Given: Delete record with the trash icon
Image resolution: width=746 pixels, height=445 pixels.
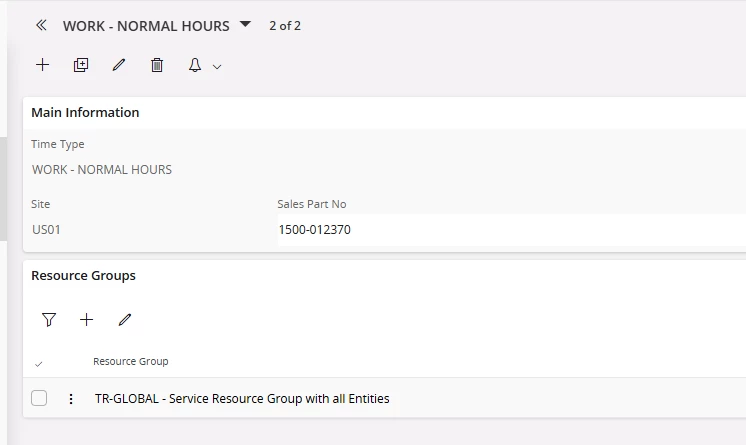Looking at the screenshot, I should tap(157, 65).
